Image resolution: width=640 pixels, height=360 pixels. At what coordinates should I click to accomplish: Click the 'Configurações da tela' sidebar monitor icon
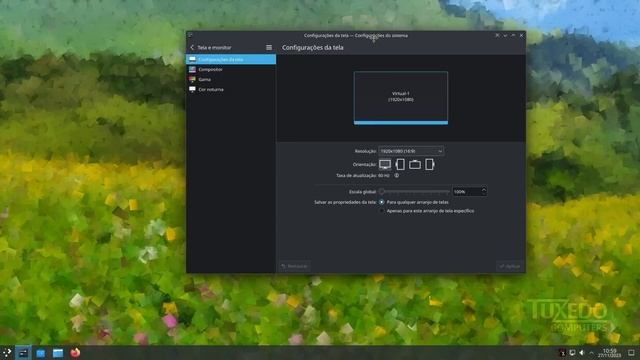pyautogui.click(x=192, y=60)
